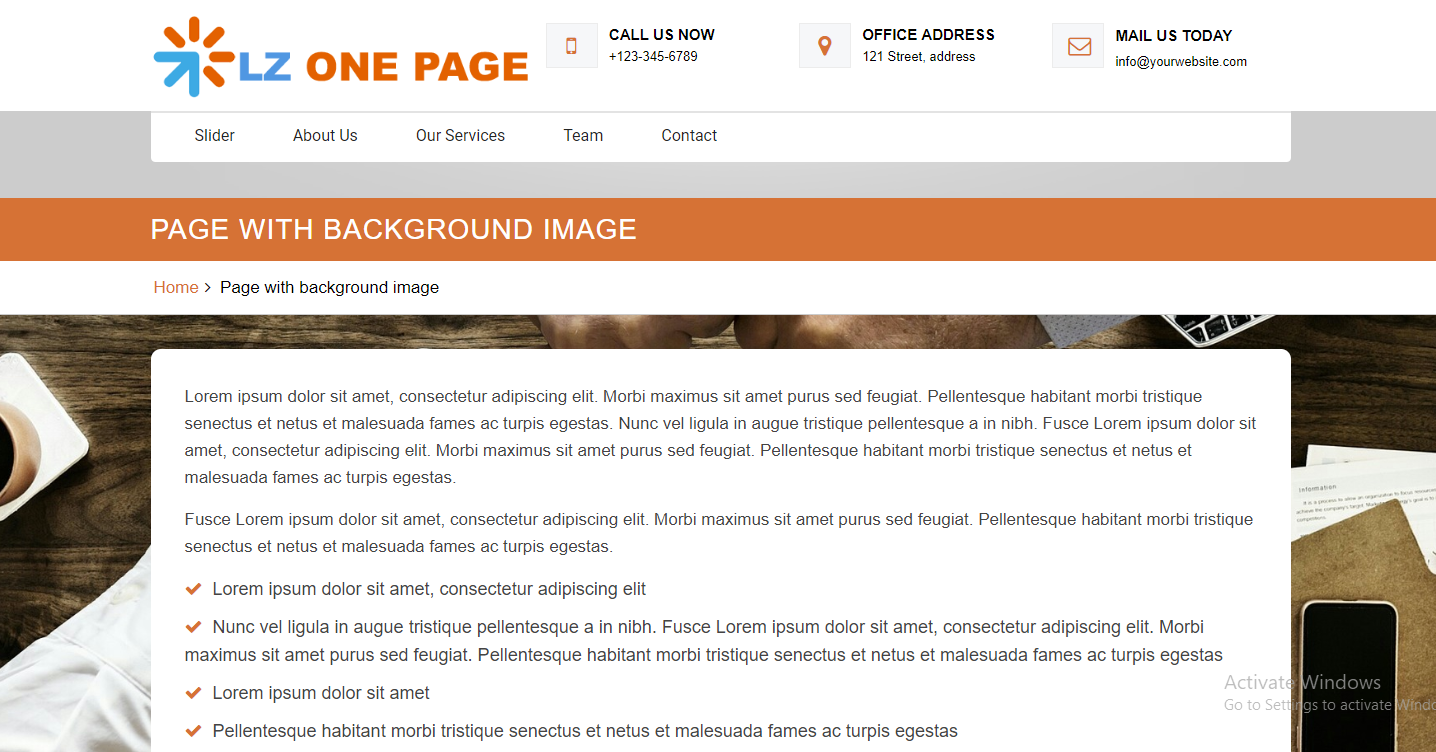Click the 'PAGE WITH BACKGROUND IMAGE' title banner
Screen dimensions: 1436x752
718,229
